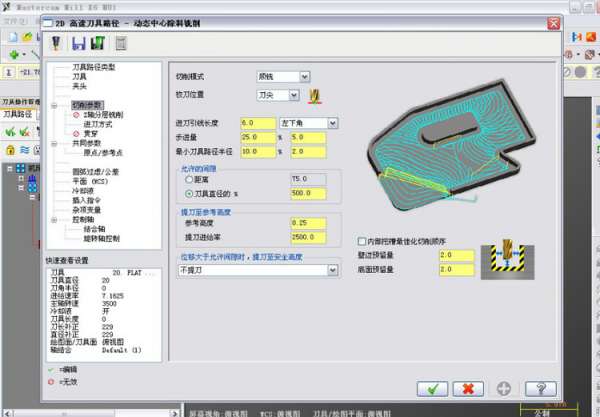600x417 pixels.
Task: Click right scroll arrow at bottom of manager
Action: tap(174, 413)
